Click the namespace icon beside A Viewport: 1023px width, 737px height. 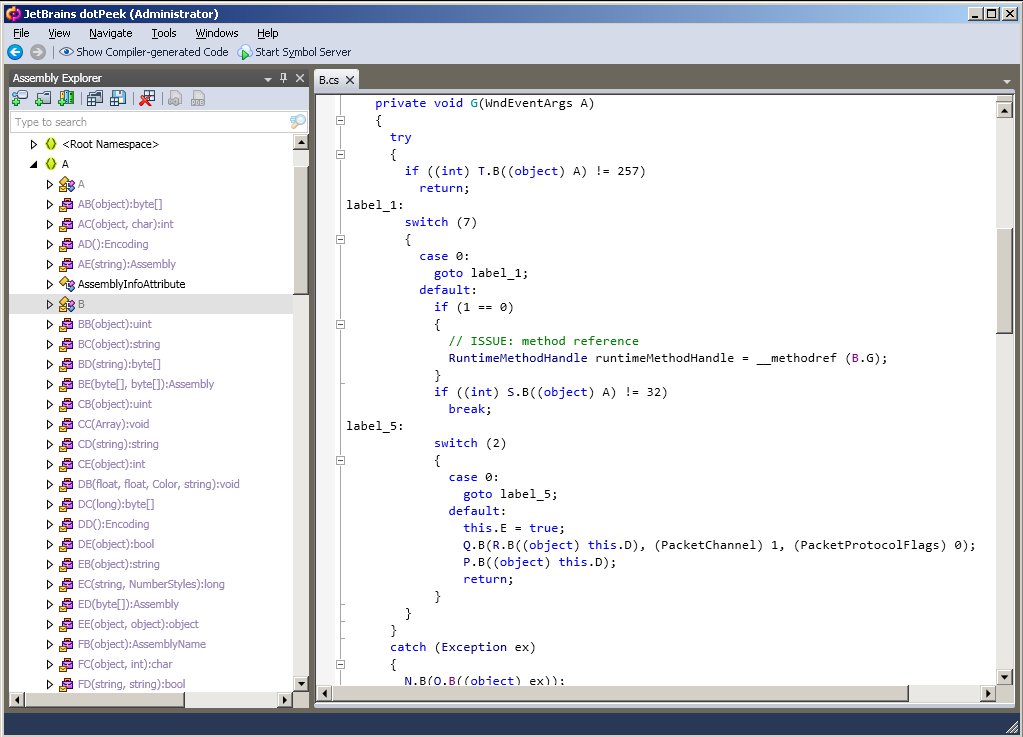click(51, 164)
